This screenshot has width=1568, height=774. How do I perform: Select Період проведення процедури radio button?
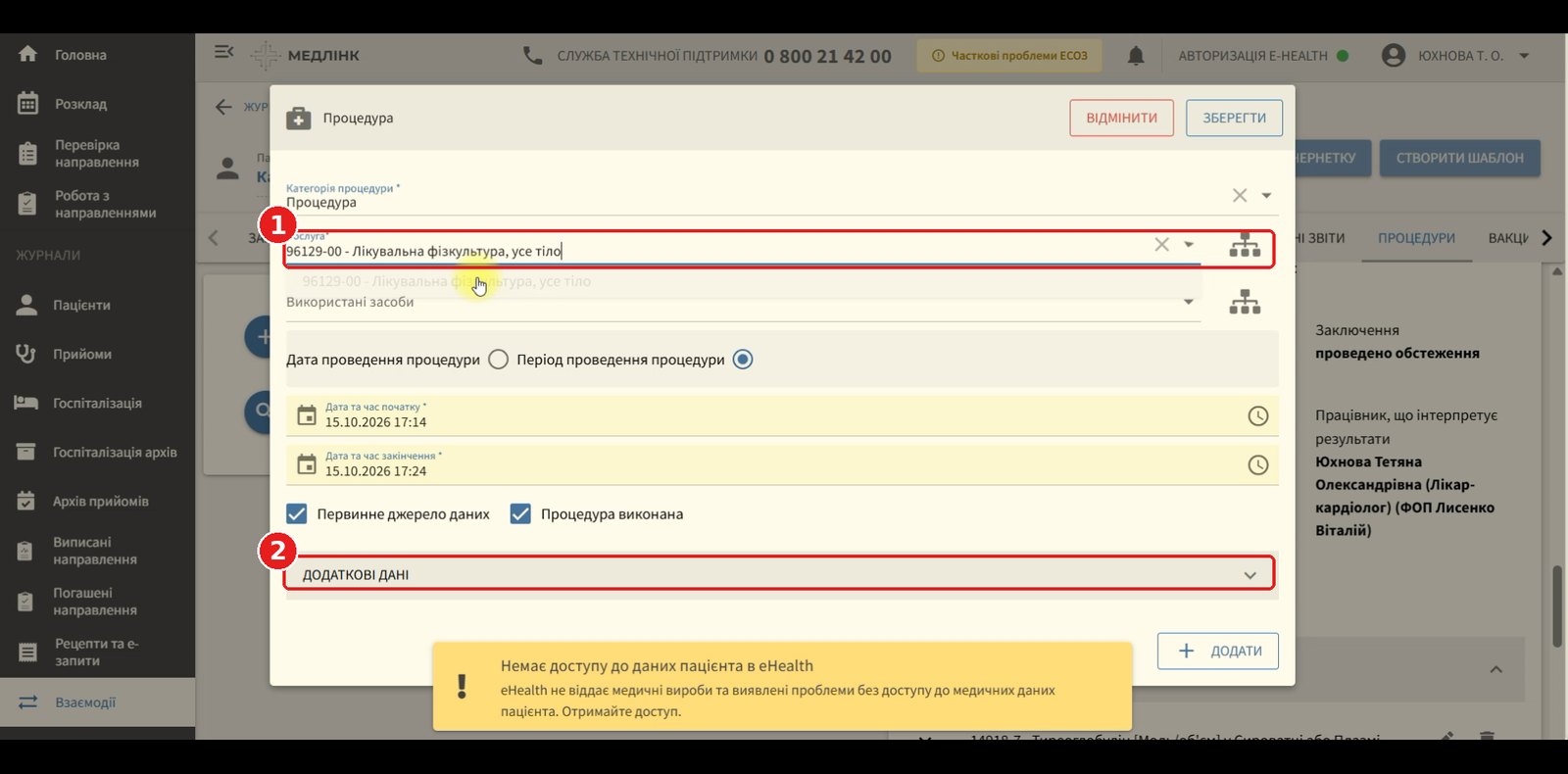click(x=743, y=360)
